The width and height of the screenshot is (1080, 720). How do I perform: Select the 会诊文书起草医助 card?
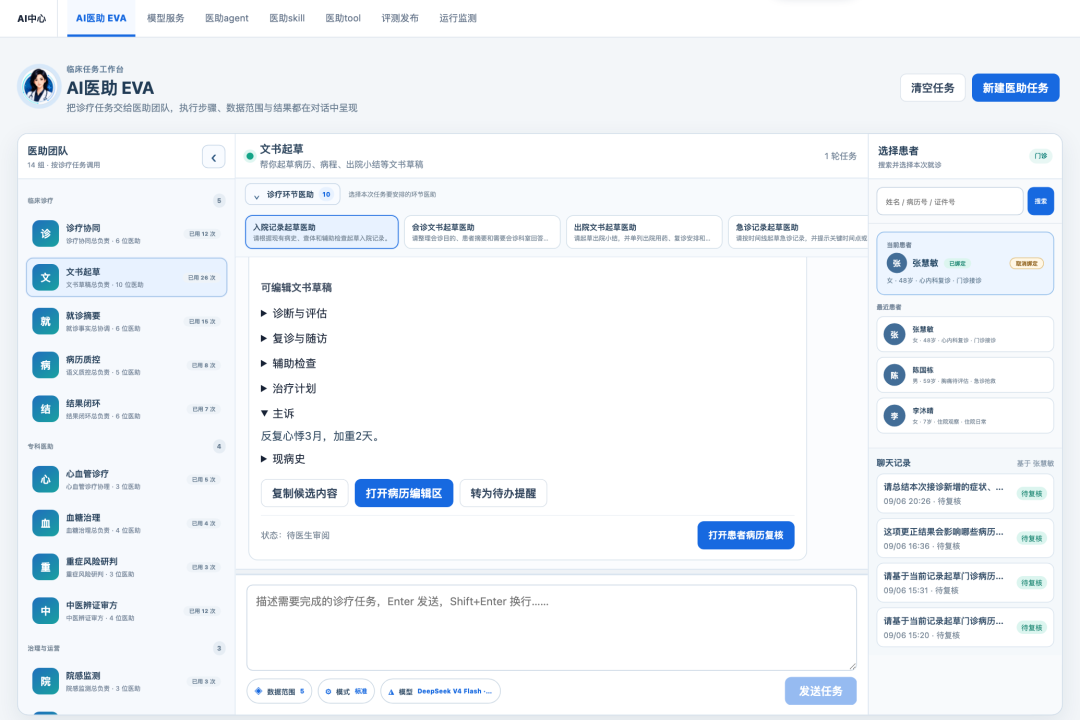pyautogui.click(x=482, y=232)
